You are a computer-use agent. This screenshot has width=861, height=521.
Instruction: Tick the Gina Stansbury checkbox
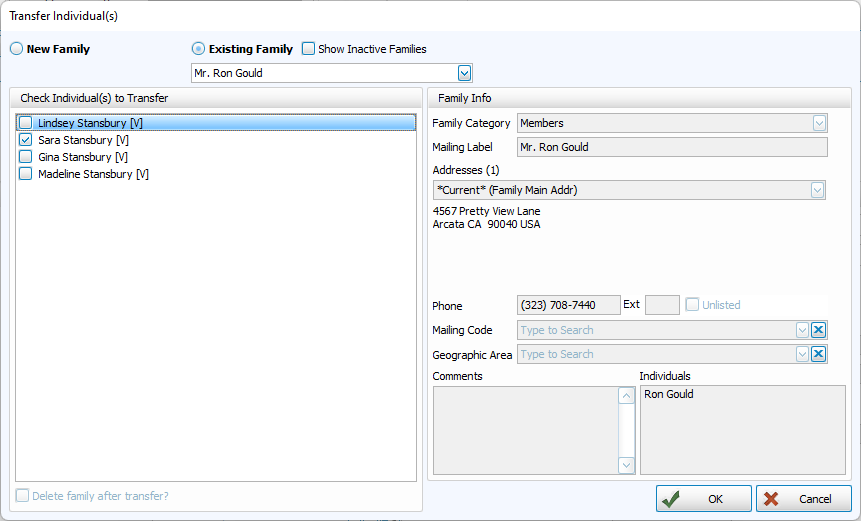pyautogui.click(x=26, y=157)
